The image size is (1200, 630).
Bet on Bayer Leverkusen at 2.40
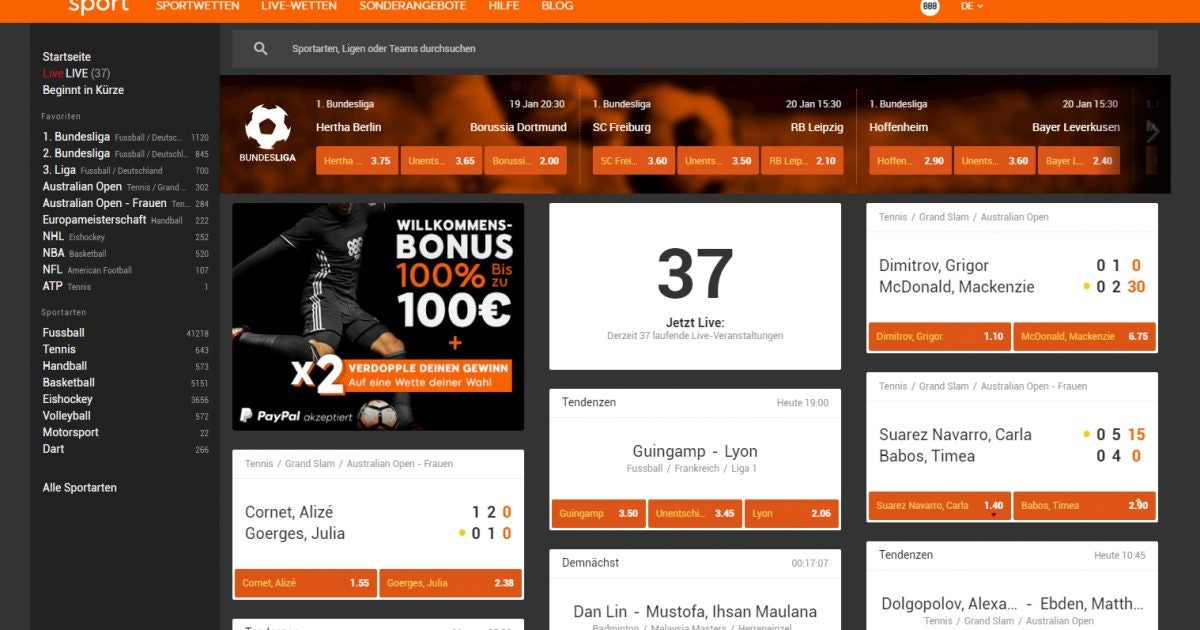click(x=1080, y=161)
